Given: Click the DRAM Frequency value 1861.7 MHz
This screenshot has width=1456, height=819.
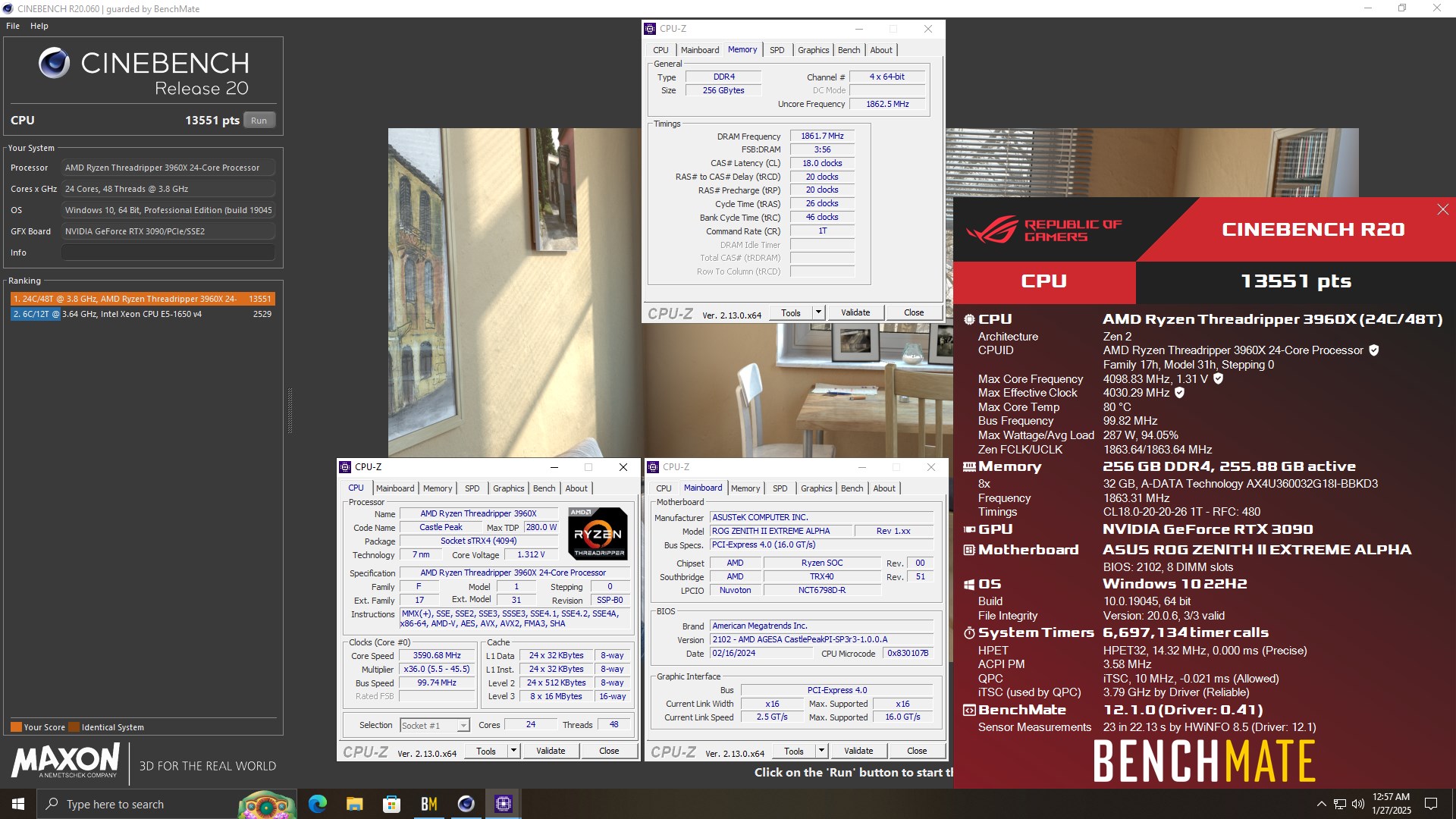Looking at the screenshot, I should pos(822,136).
